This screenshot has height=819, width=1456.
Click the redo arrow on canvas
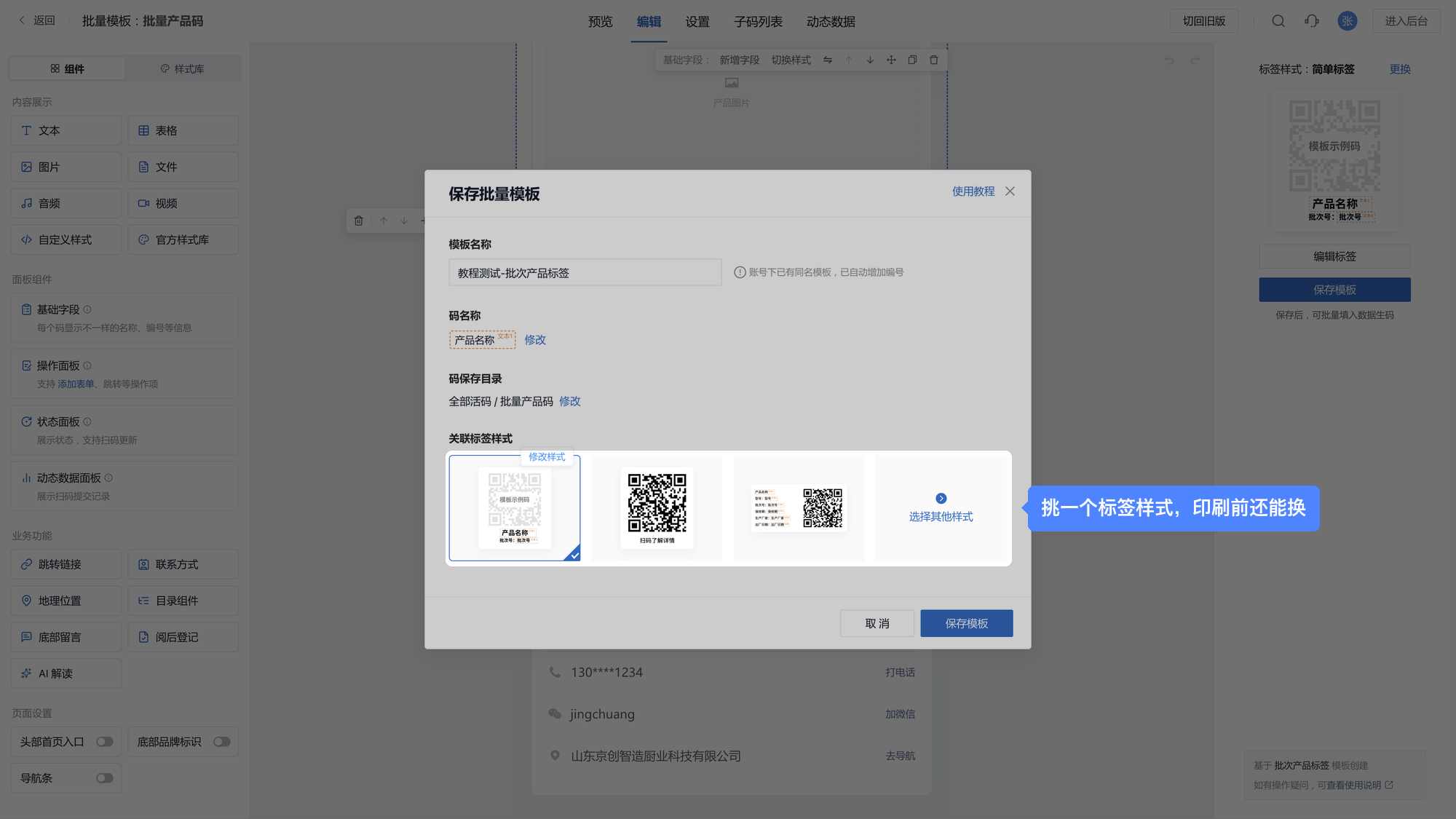click(x=1195, y=60)
